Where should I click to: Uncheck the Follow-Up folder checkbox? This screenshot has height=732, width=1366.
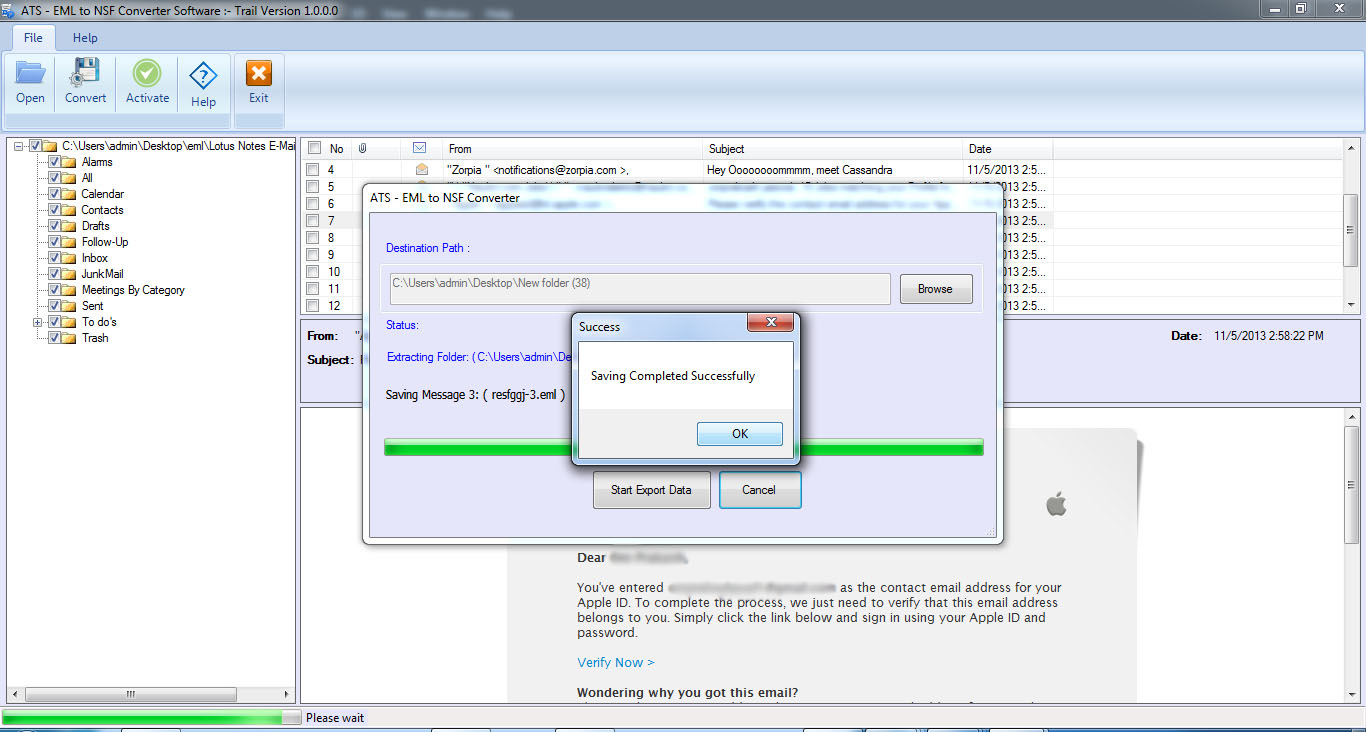click(x=55, y=242)
